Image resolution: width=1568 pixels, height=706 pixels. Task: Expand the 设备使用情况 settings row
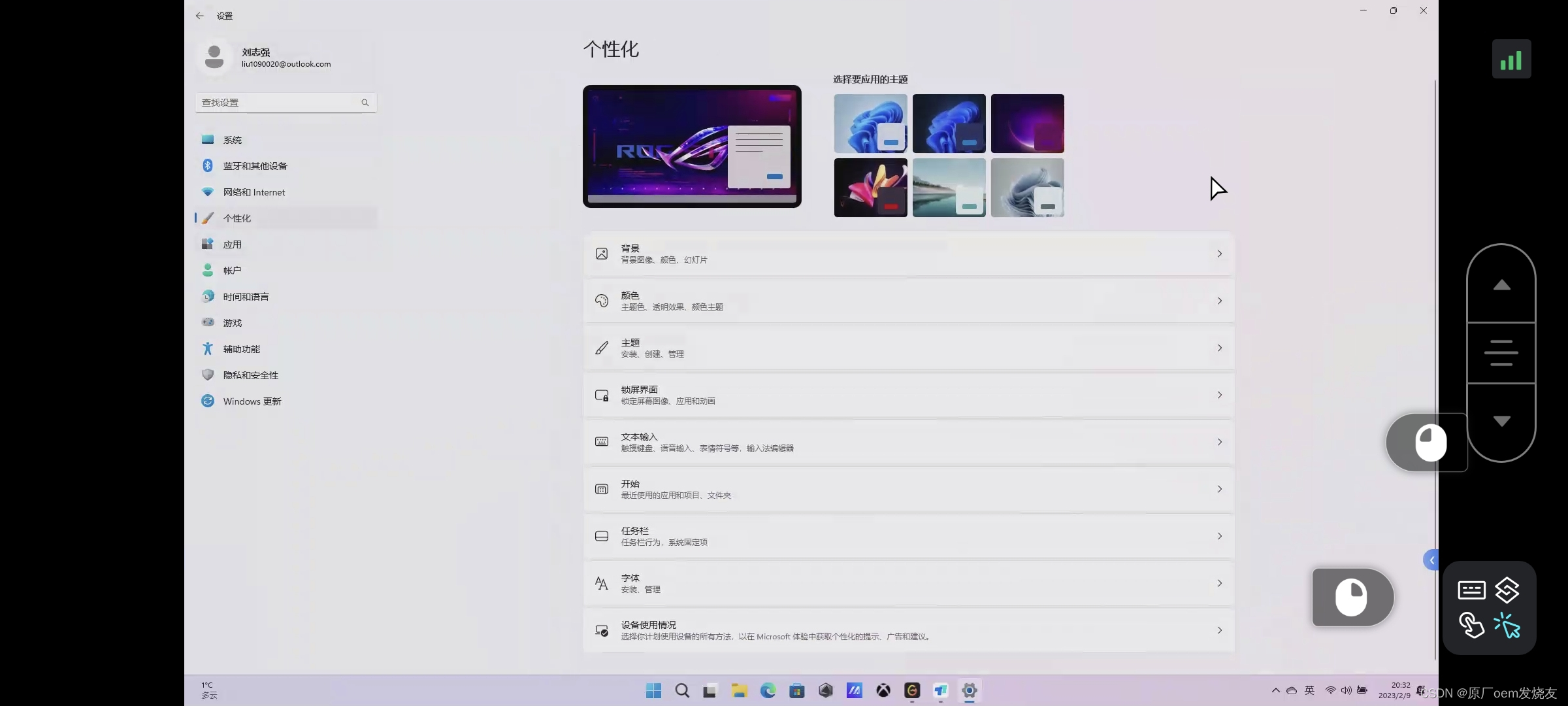(x=908, y=630)
